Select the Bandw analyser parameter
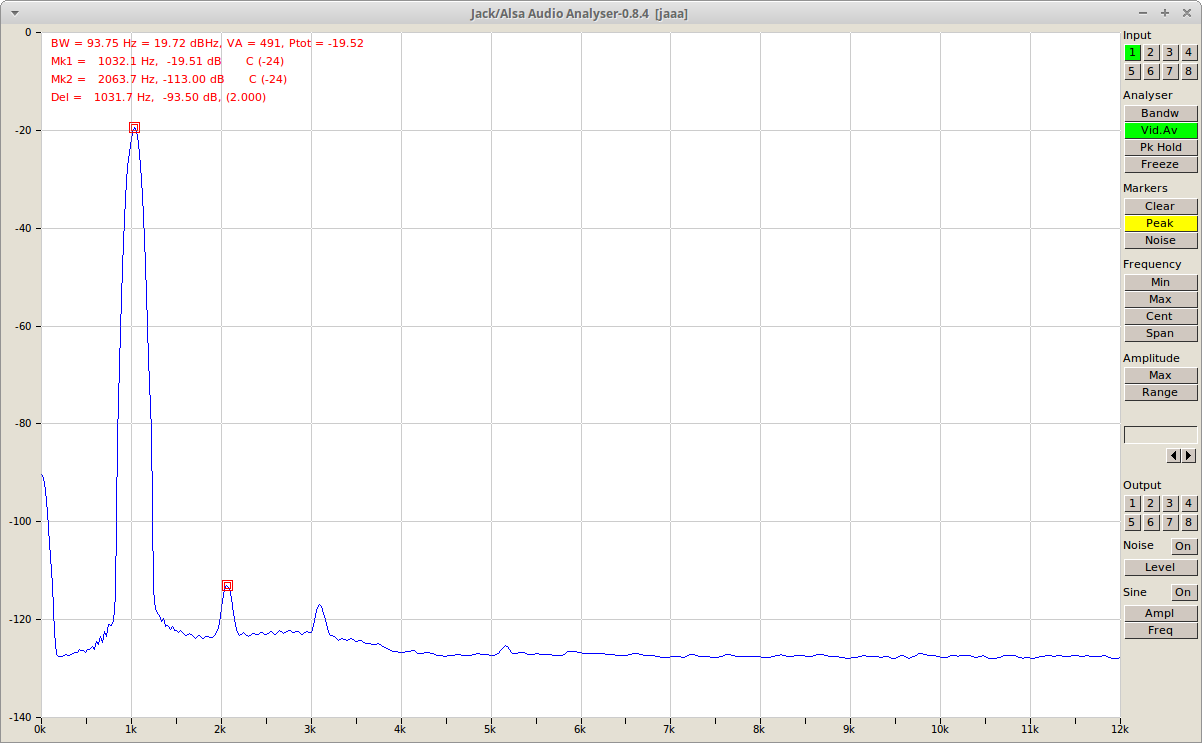The image size is (1202, 743). point(1160,113)
